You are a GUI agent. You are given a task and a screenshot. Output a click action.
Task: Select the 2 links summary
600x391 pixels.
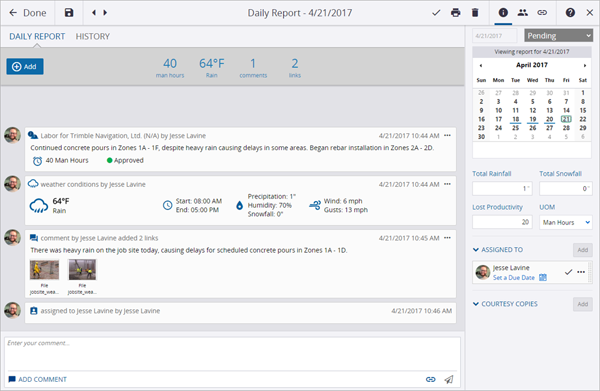pyautogui.click(x=295, y=68)
